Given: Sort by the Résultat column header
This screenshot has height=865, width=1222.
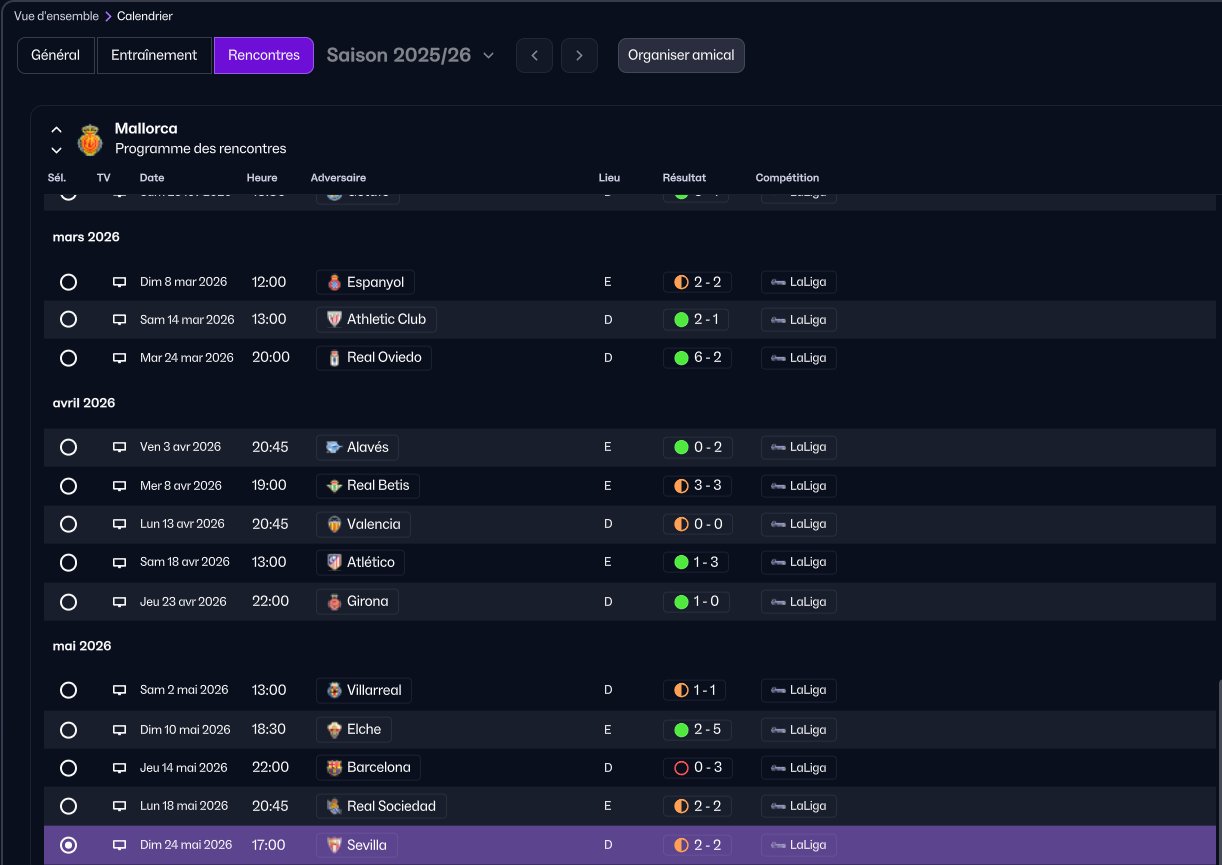Looking at the screenshot, I should click(684, 178).
